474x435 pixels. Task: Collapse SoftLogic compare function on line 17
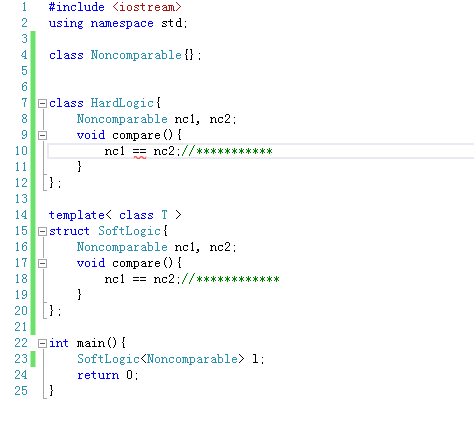click(42, 263)
